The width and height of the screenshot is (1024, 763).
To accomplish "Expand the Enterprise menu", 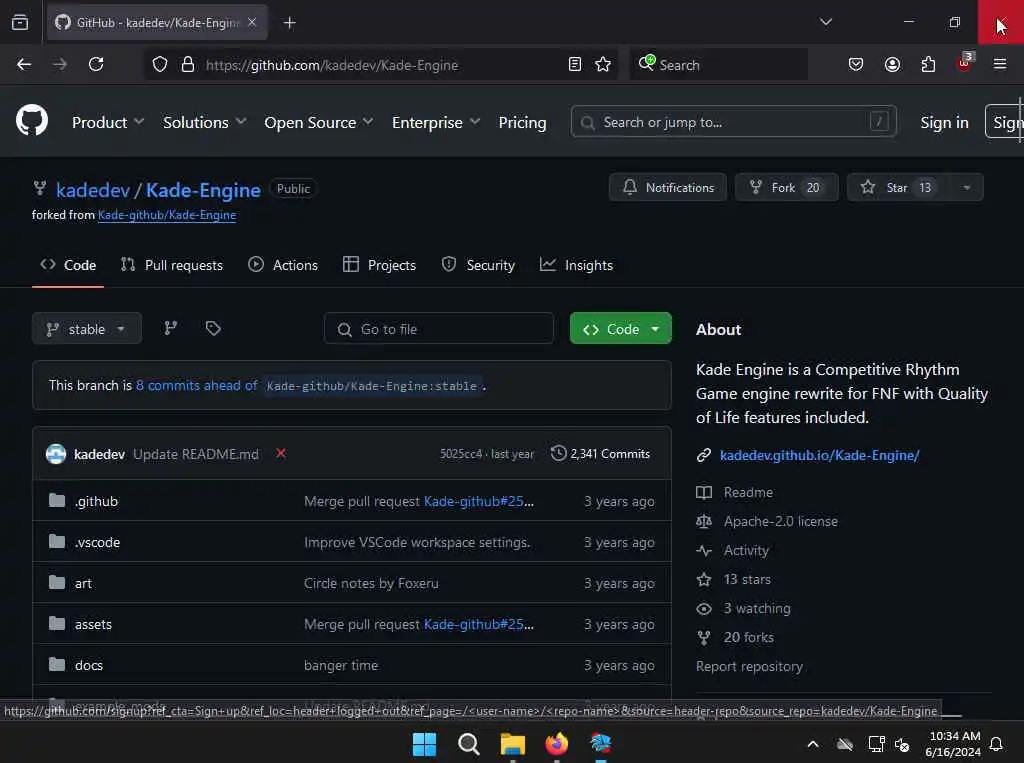I will click(x=436, y=122).
